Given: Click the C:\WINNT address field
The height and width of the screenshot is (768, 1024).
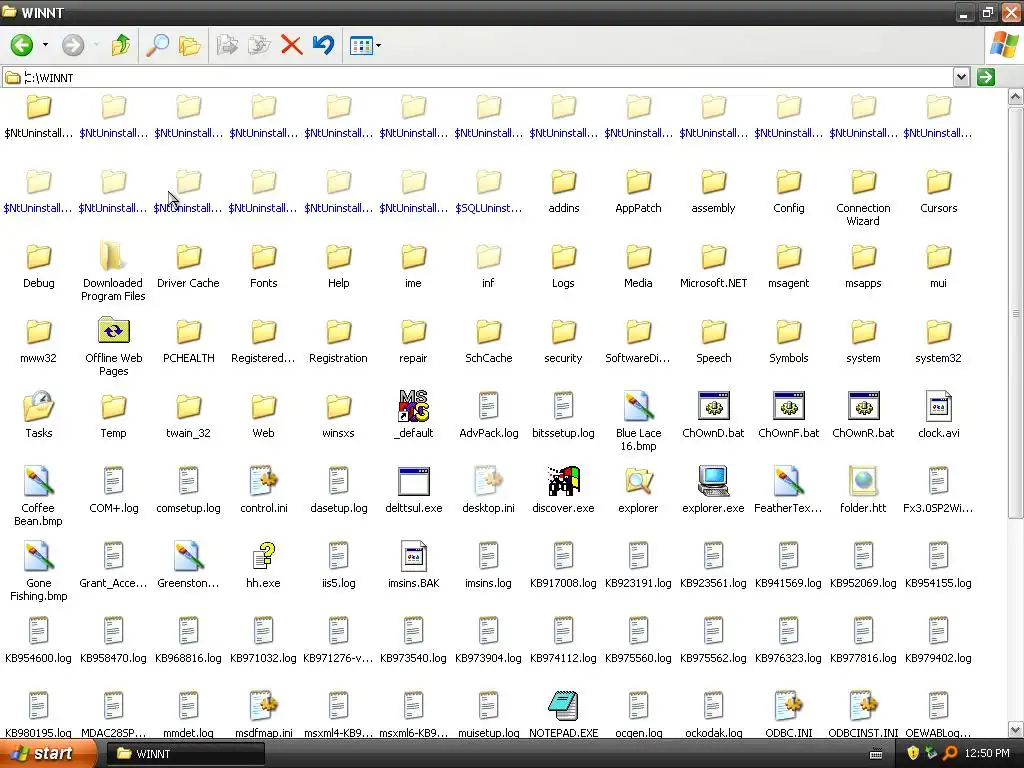Looking at the screenshot, I should click(x=477, y=77).
